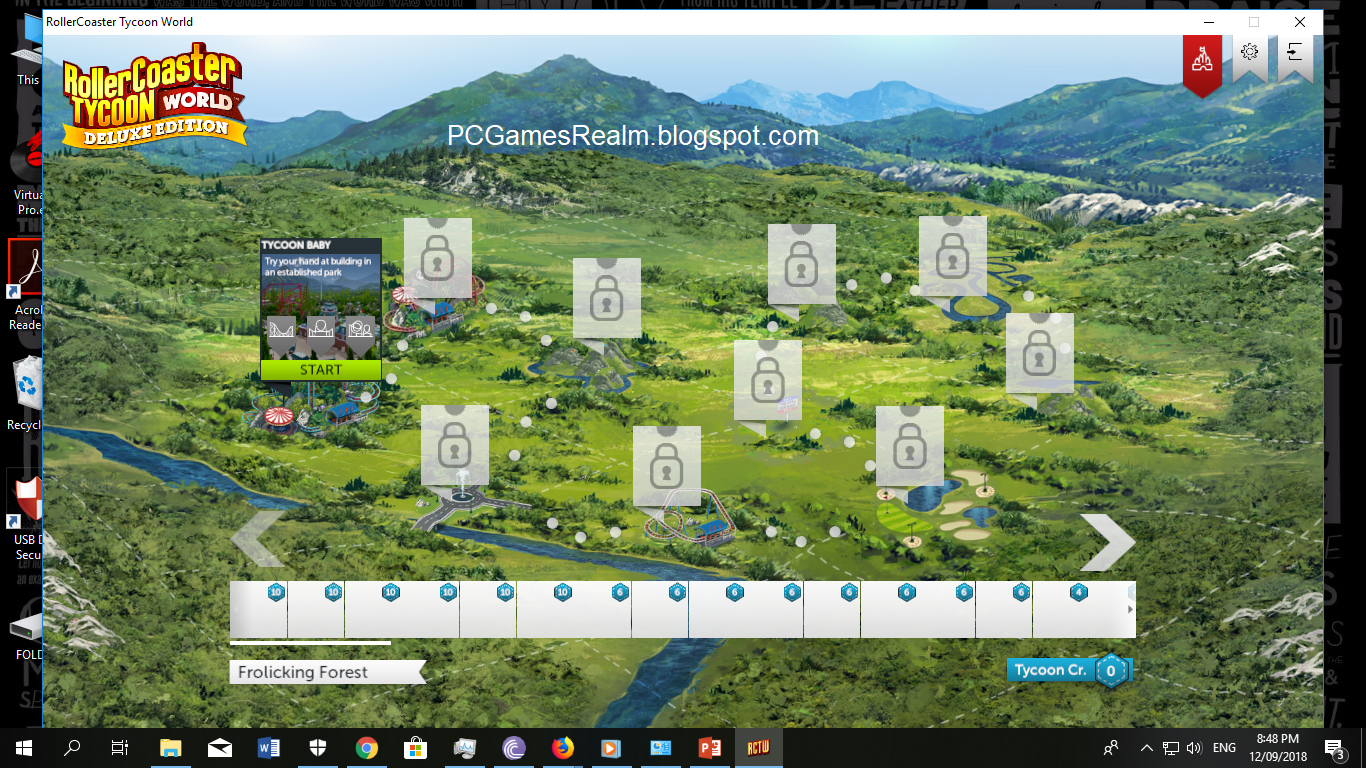
Task: Click the Tycoon Credits hexagon showing 0
Action: [x=1111, y=671]
